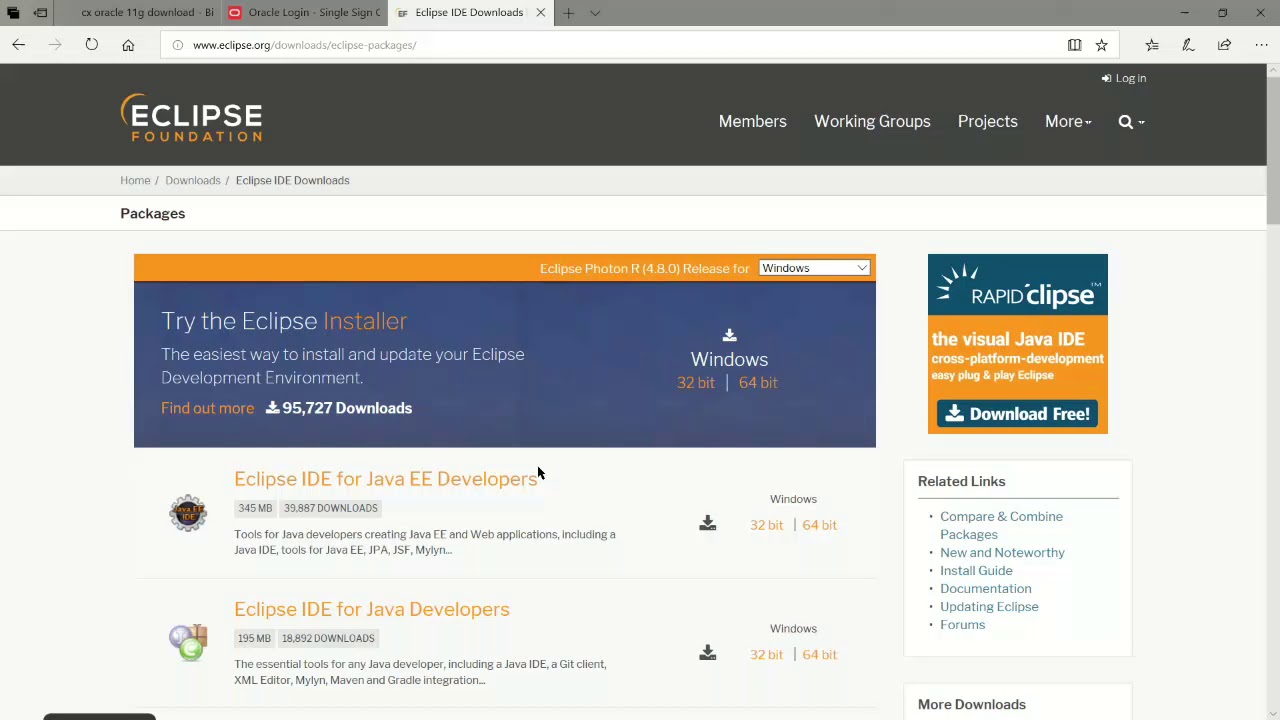The width and height of the screenshot is (1280, 720).
Task: Open the New and Noteworthy link
Action: [x=1002, y=553]
